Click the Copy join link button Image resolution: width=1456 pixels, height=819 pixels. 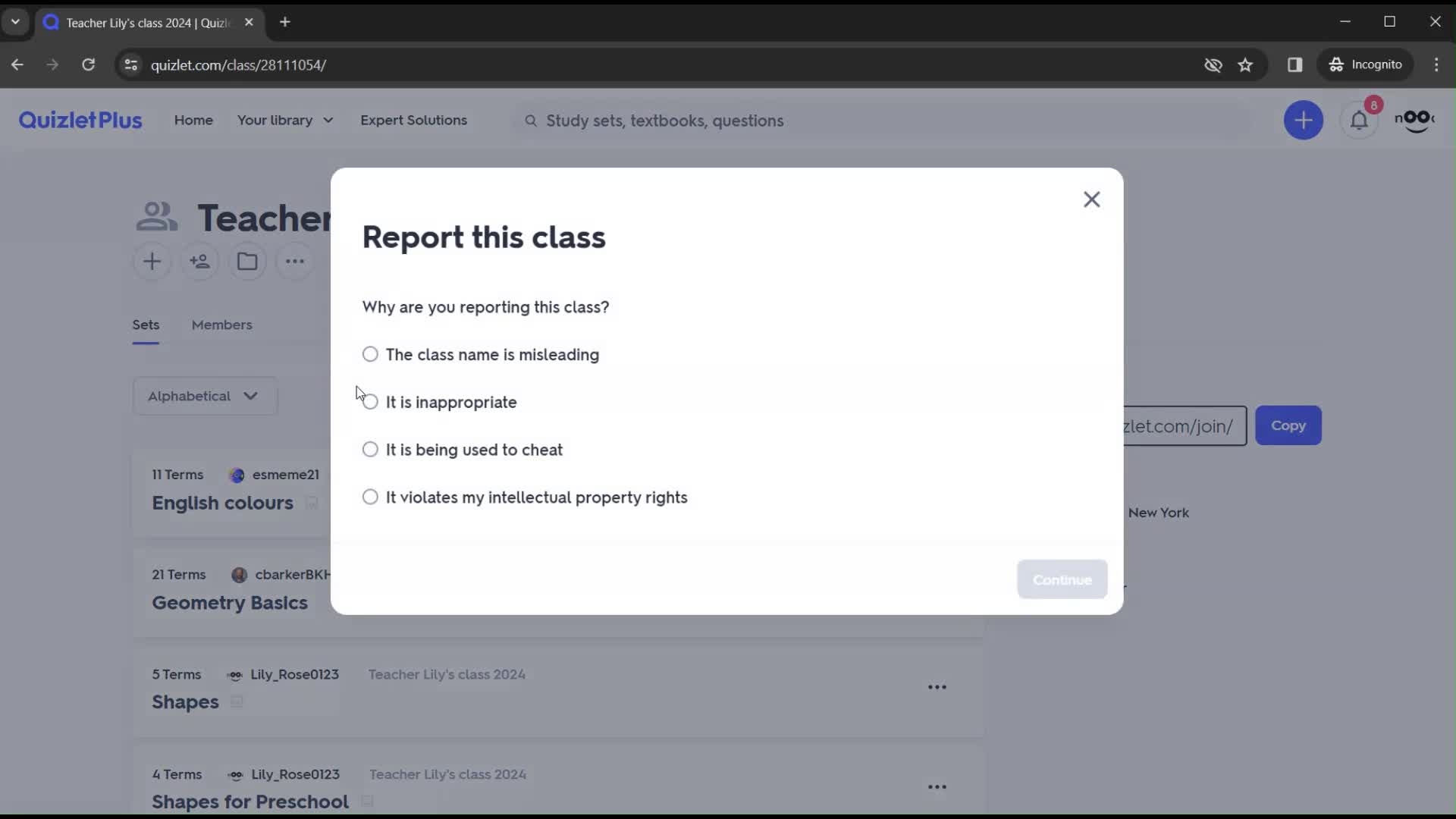coord(1291,426)
